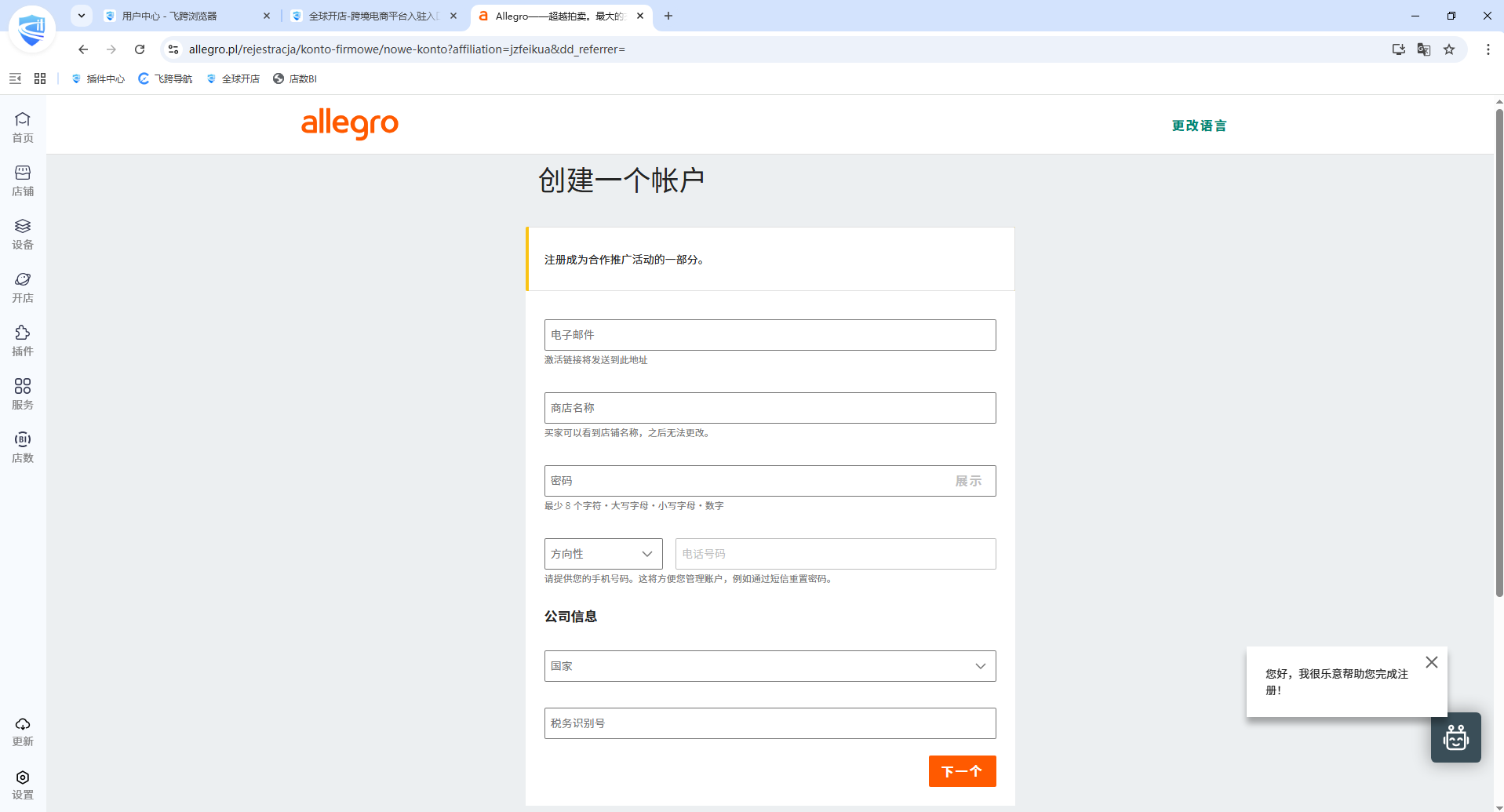Click the browser forward arrow

coord(111,49)
